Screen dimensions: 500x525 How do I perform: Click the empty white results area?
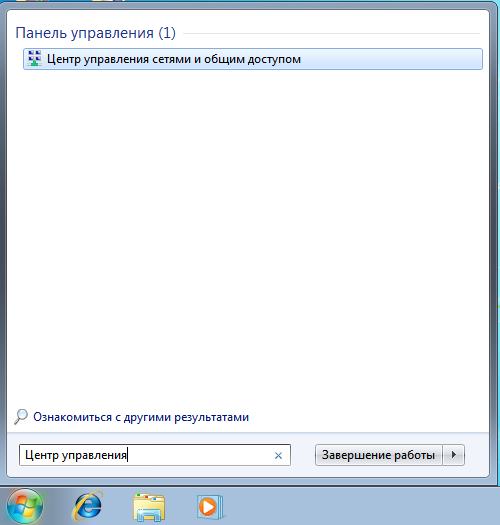pos(248,234)
